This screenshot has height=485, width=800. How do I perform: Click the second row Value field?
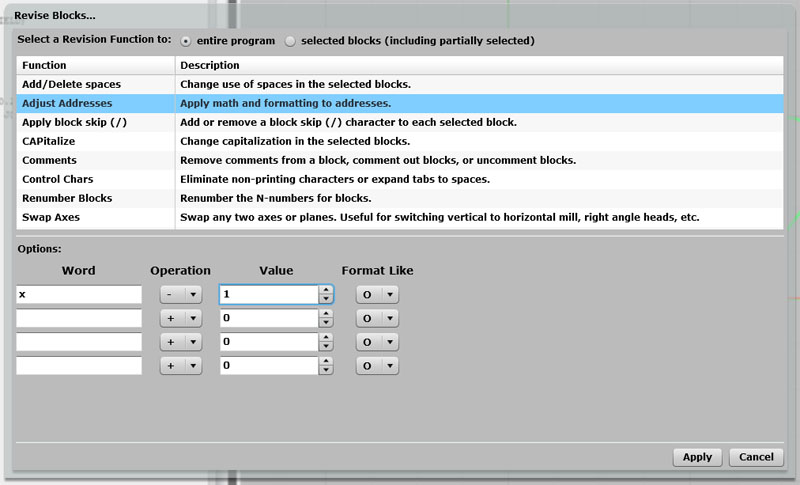269,318
